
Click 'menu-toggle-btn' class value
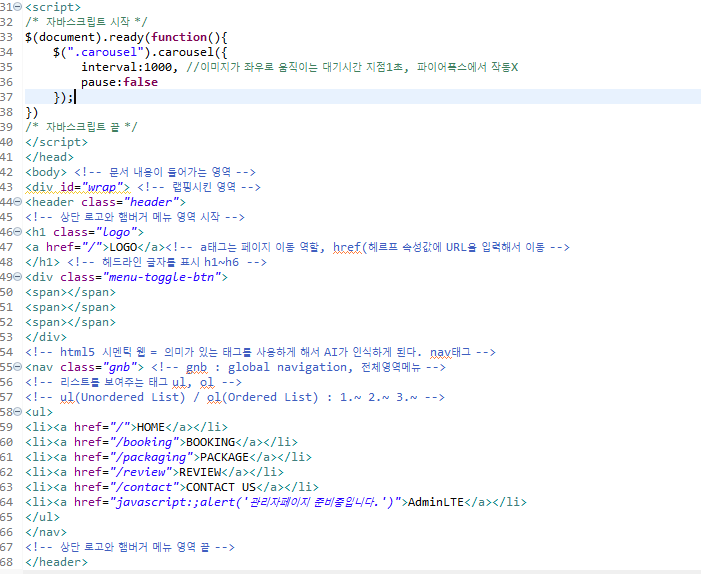(x=161, y=277)
